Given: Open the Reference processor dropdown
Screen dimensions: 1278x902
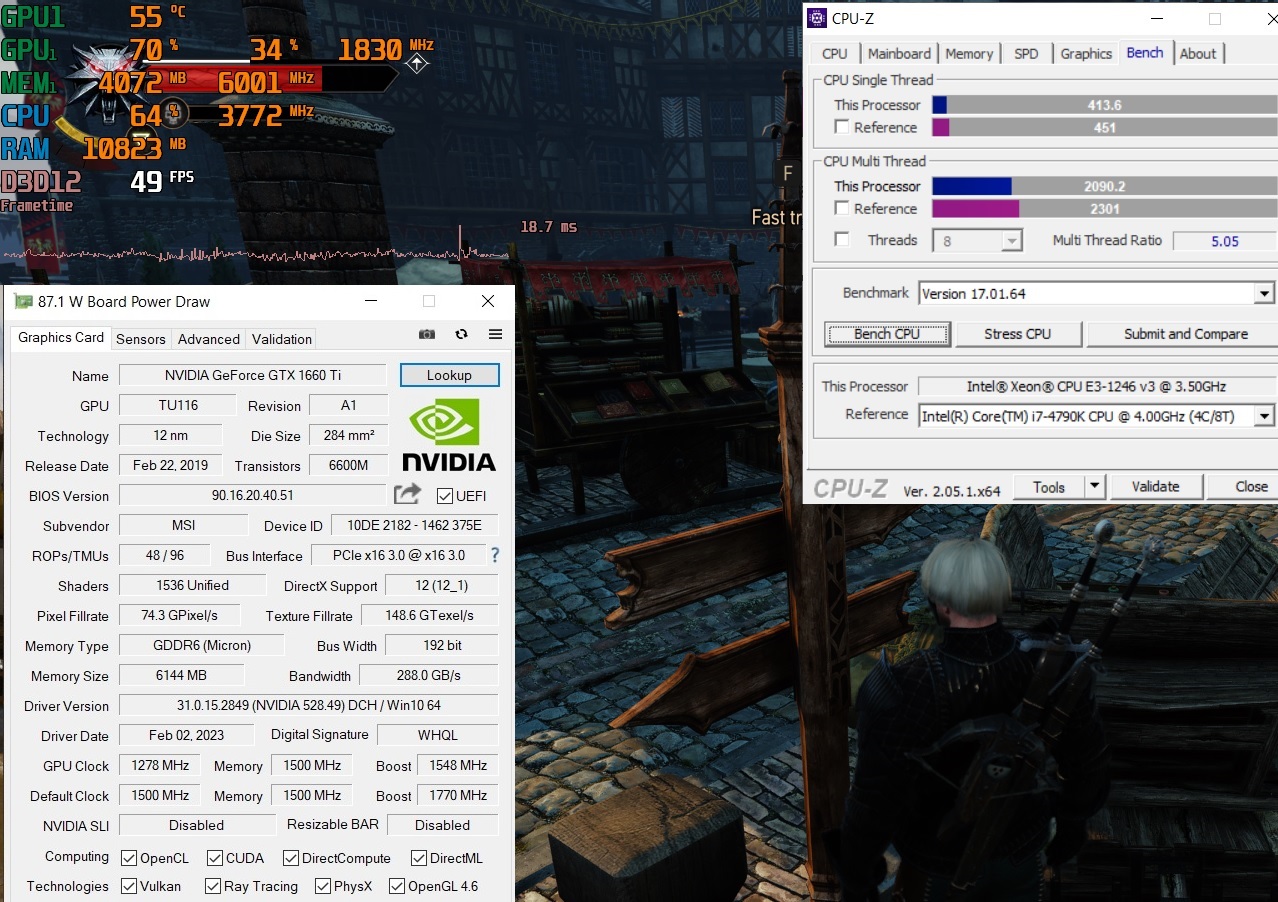Looking at the screenshot, I should (1265, 415).
